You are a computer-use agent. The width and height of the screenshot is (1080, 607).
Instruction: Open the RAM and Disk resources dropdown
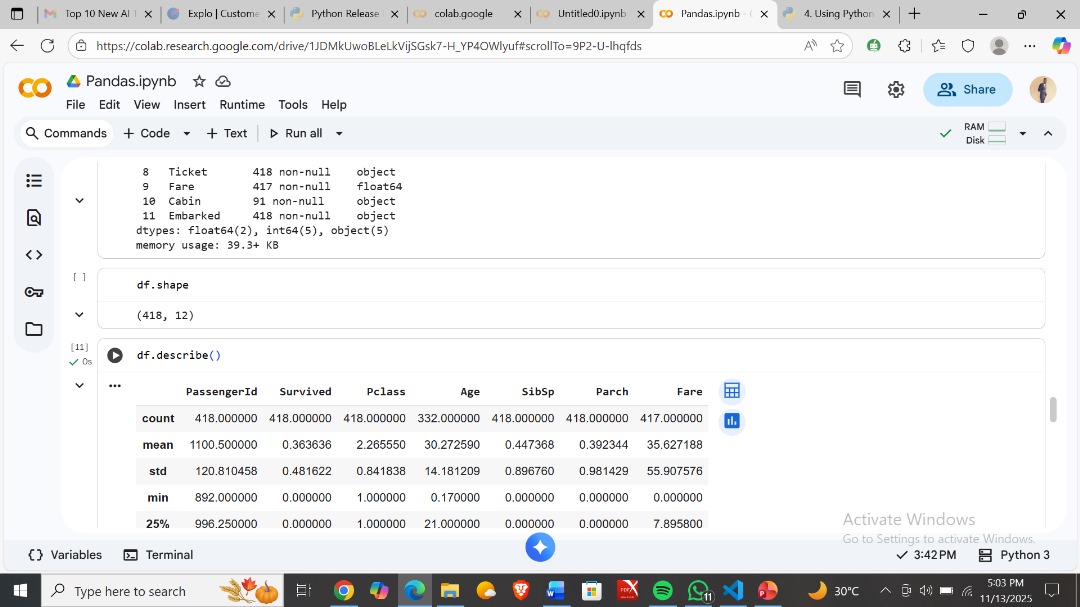(1021, 132)
